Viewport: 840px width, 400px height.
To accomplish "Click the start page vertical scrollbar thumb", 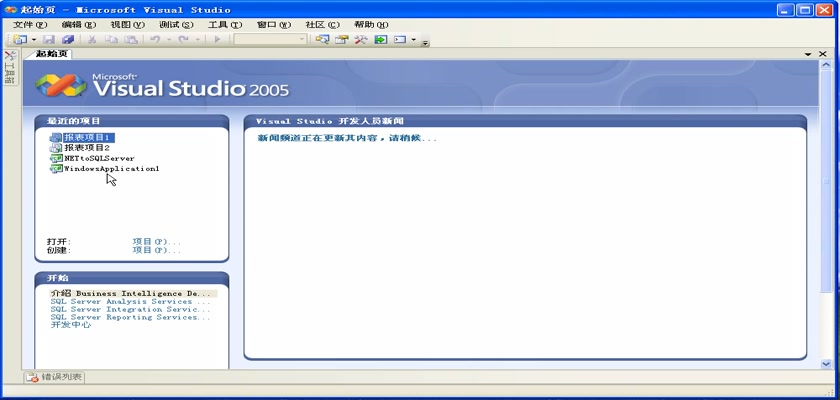I will point(825,181).
